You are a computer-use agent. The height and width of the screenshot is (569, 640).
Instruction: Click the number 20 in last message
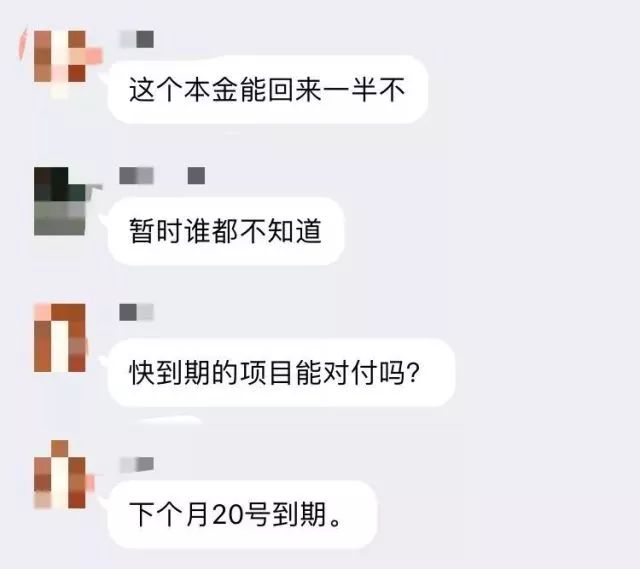[x=228, y=515]
